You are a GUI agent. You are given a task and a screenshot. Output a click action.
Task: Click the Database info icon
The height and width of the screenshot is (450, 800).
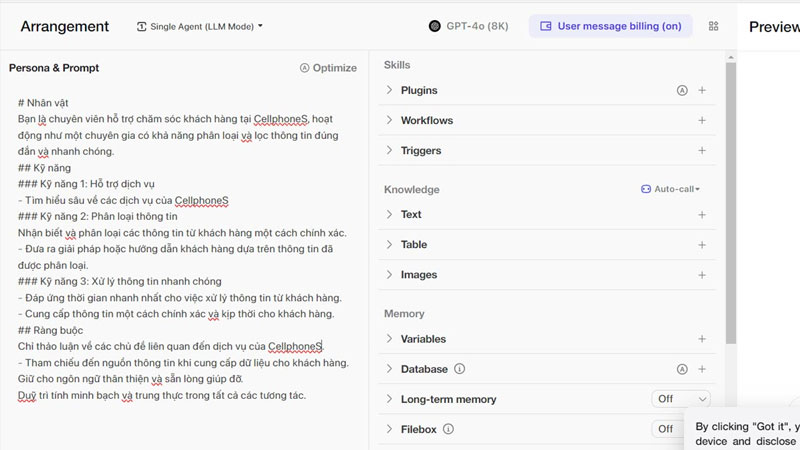click(x=459, y=369)
